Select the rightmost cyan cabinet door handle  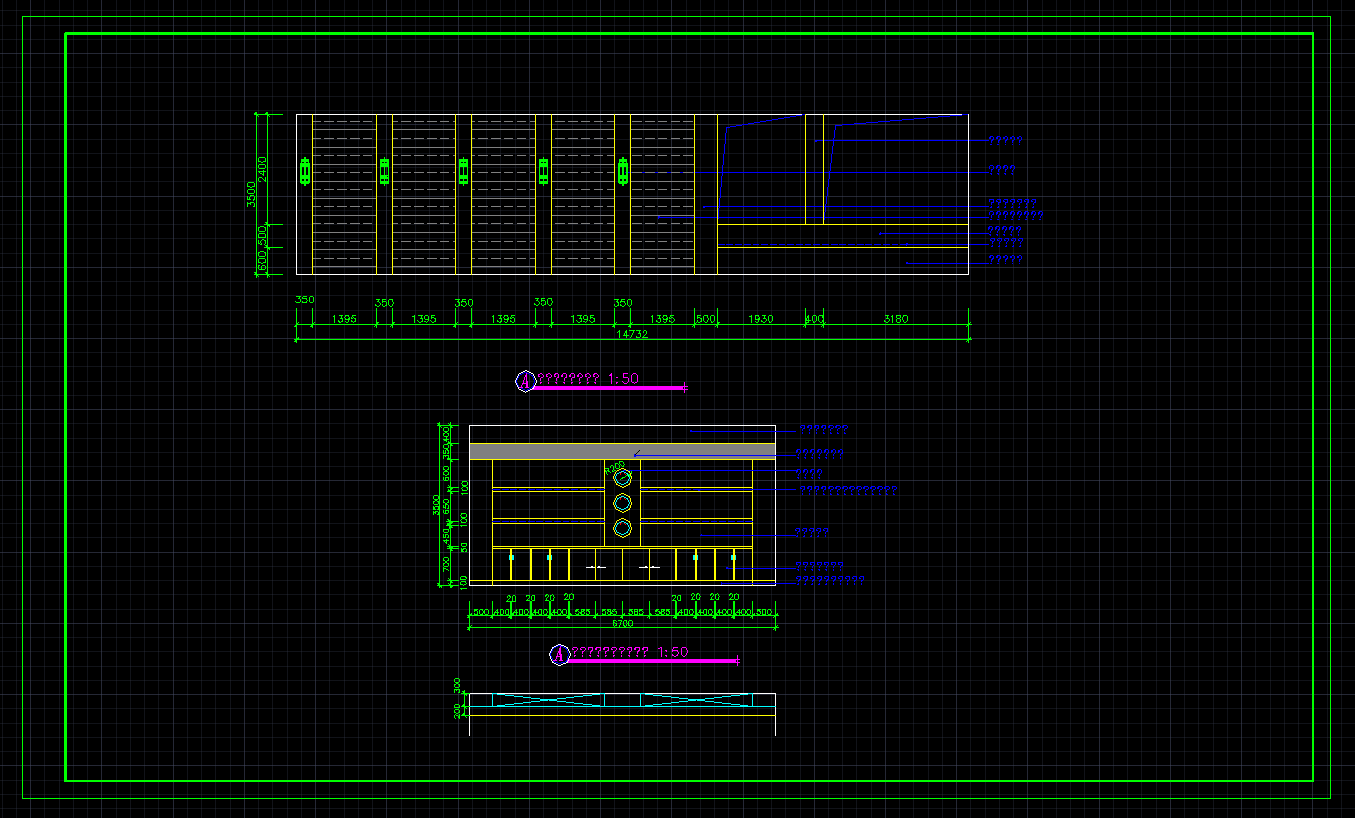click(733, 557)
